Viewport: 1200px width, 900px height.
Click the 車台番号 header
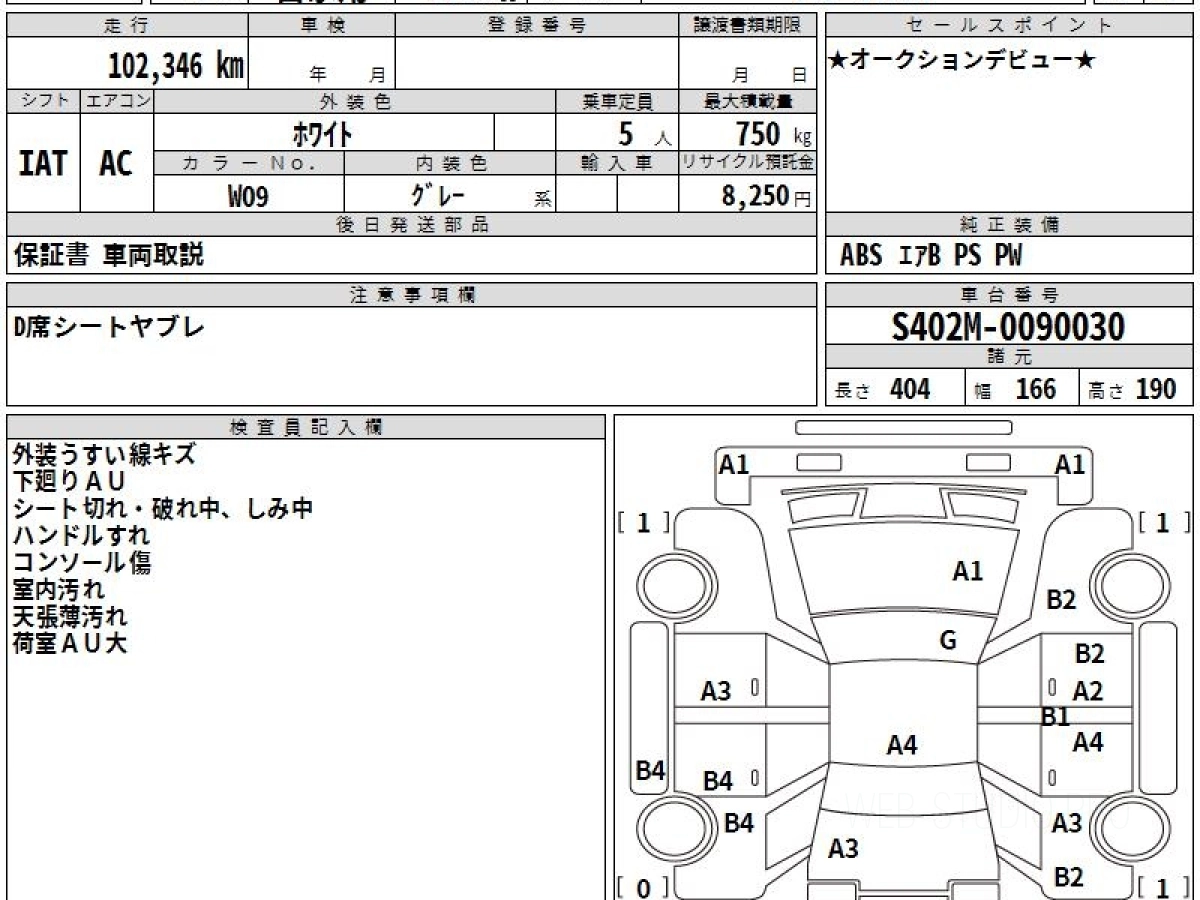1010,295
